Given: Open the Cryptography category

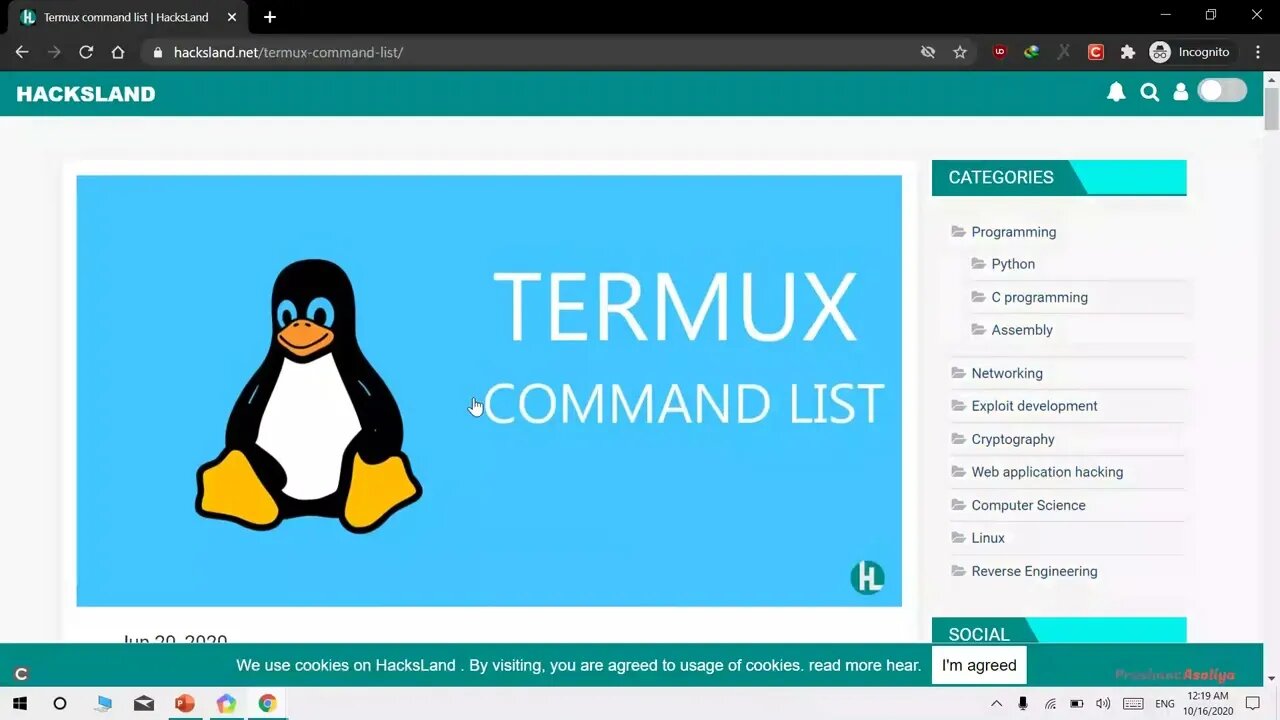Looking at the screenshot, I should (1013, 439).
